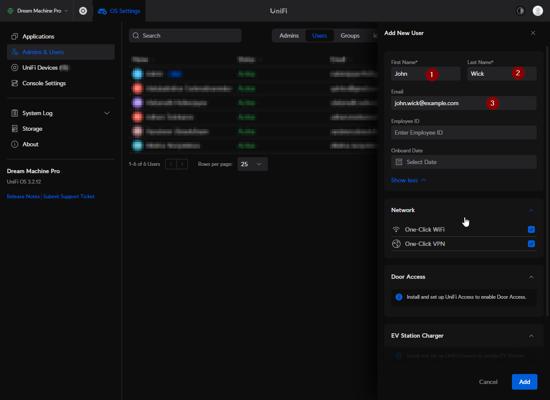
Task: Click the Cancel button
Action: 488,382
